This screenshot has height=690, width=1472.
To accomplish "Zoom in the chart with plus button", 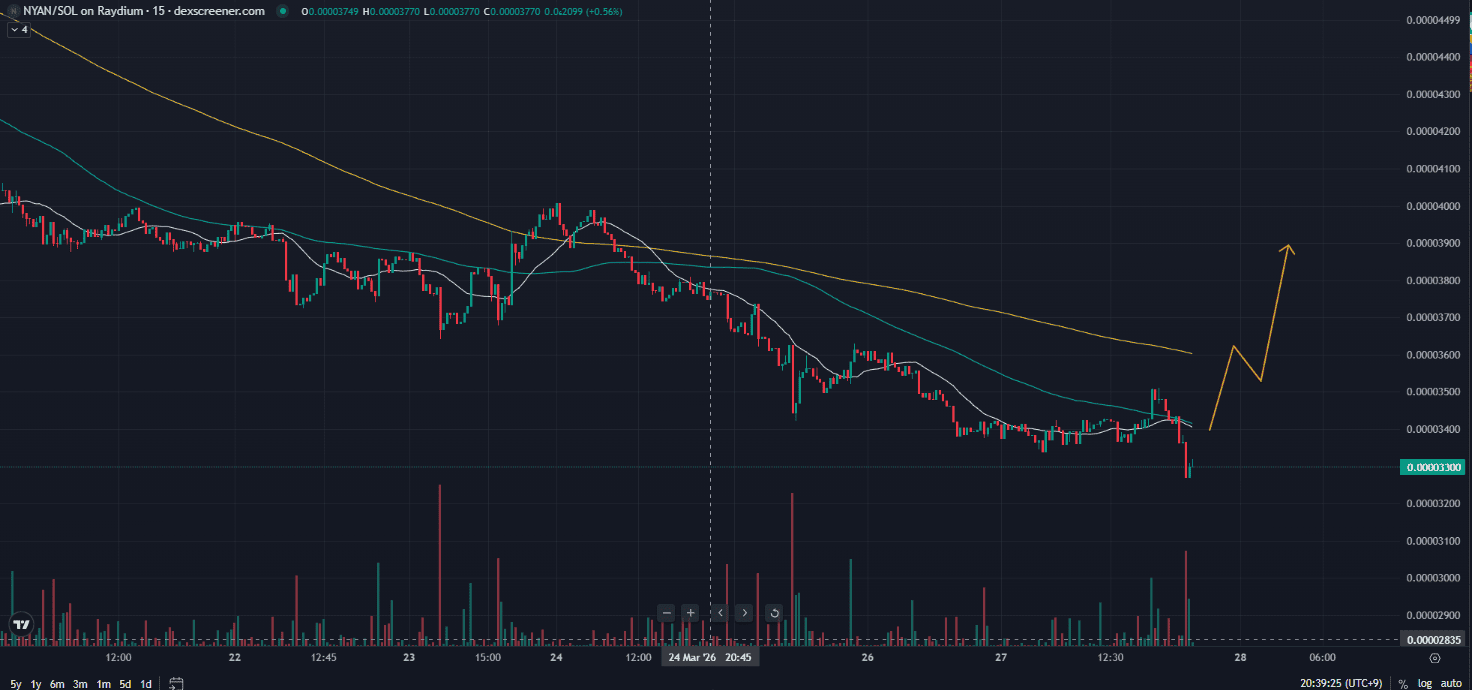I will [690, 612].
